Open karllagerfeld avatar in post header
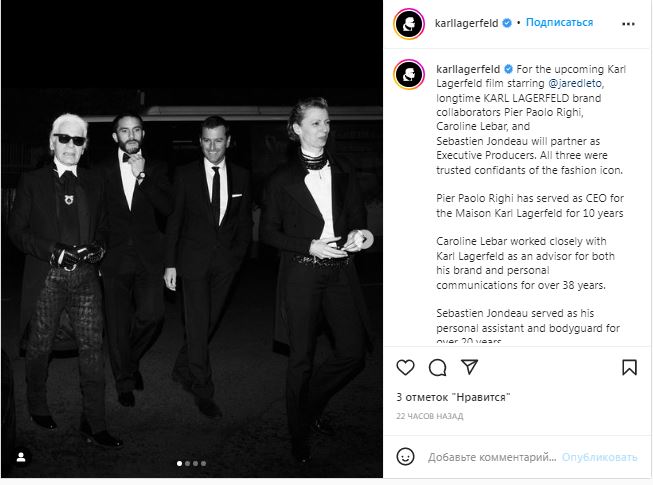This screenshot has height=485, width=653. (409, 23)
